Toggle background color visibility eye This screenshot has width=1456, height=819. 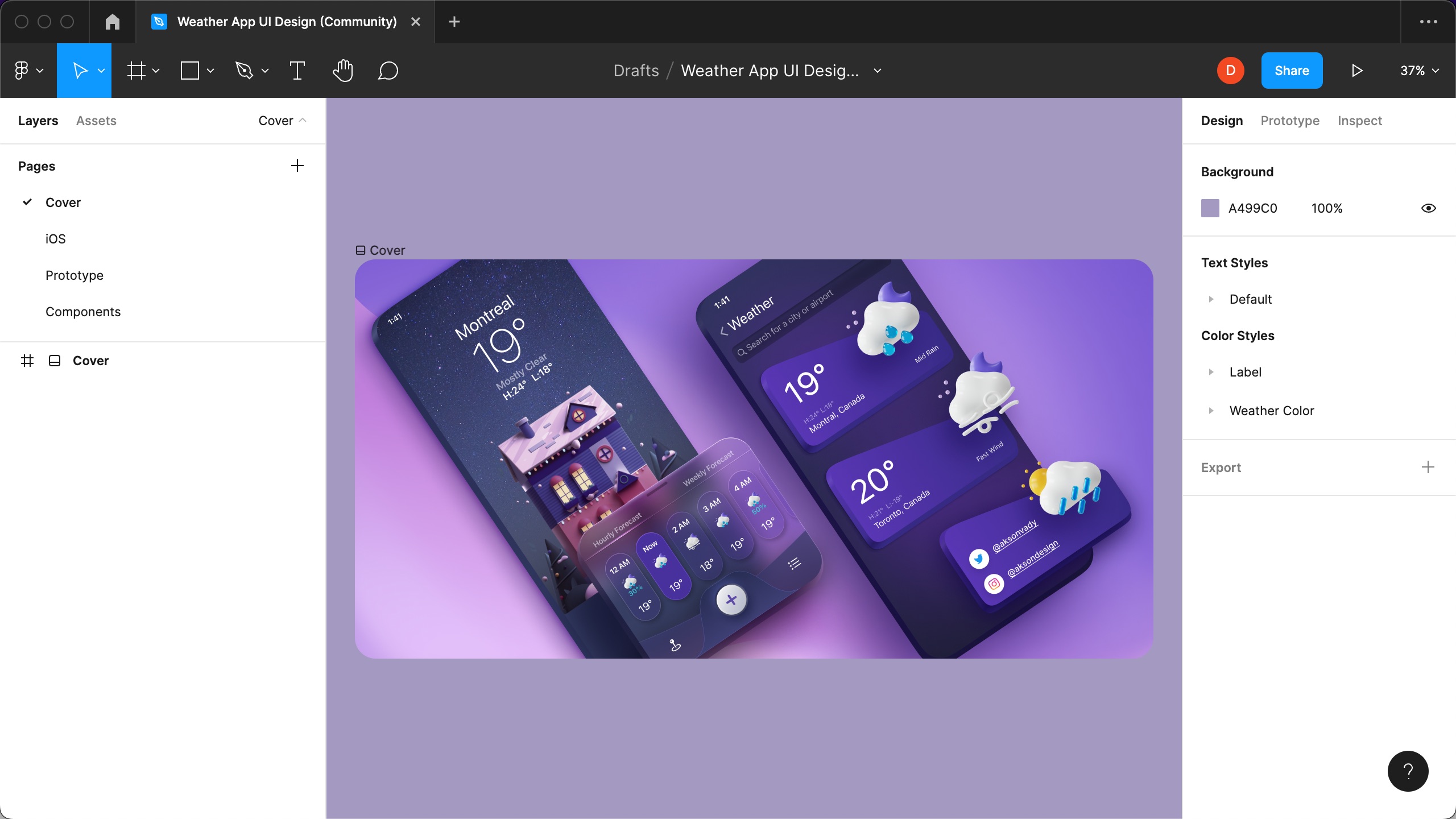pyautogui.click(x=1428, y=208)
